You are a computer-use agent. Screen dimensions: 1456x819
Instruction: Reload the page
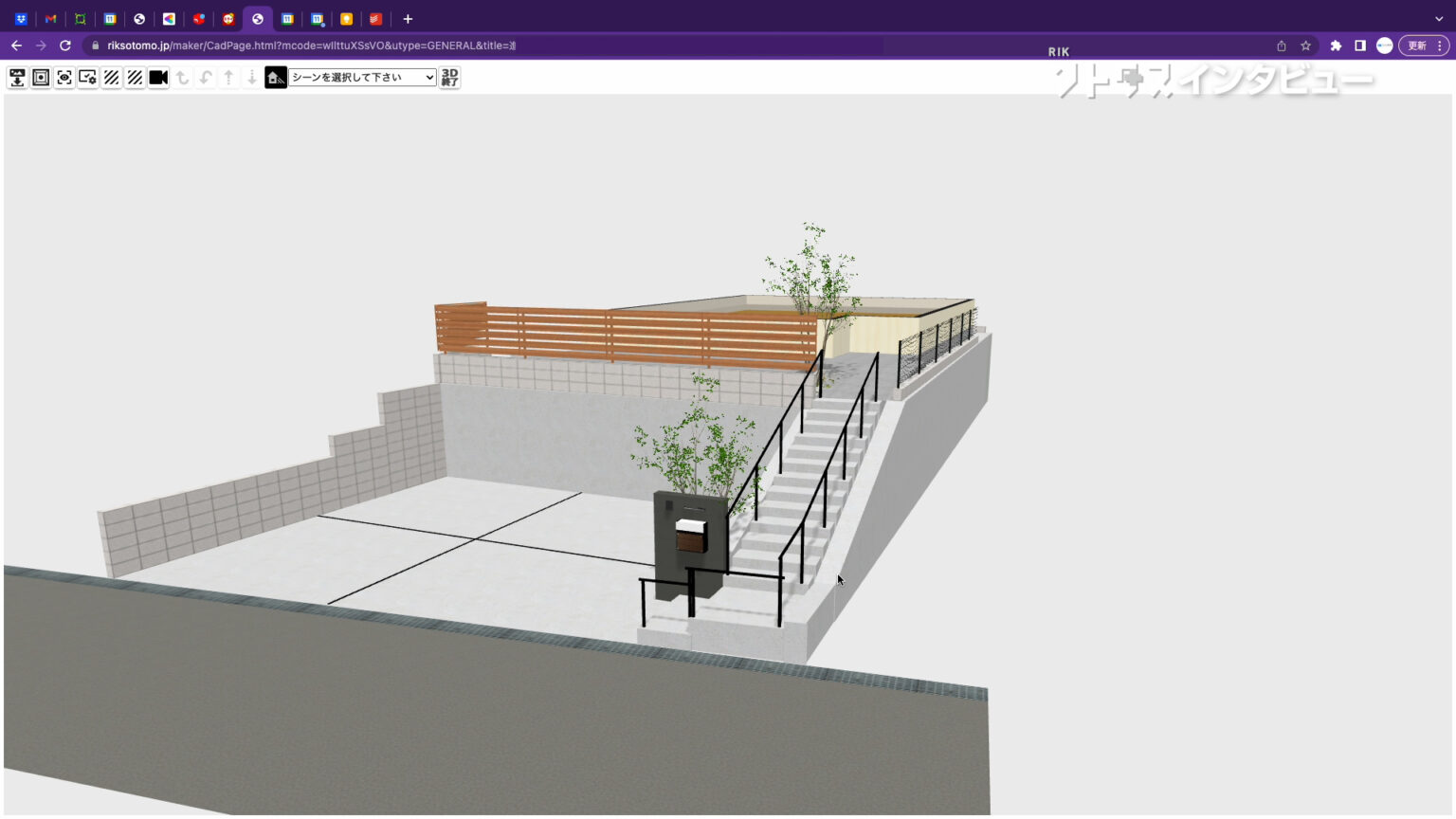click(65, 45)
